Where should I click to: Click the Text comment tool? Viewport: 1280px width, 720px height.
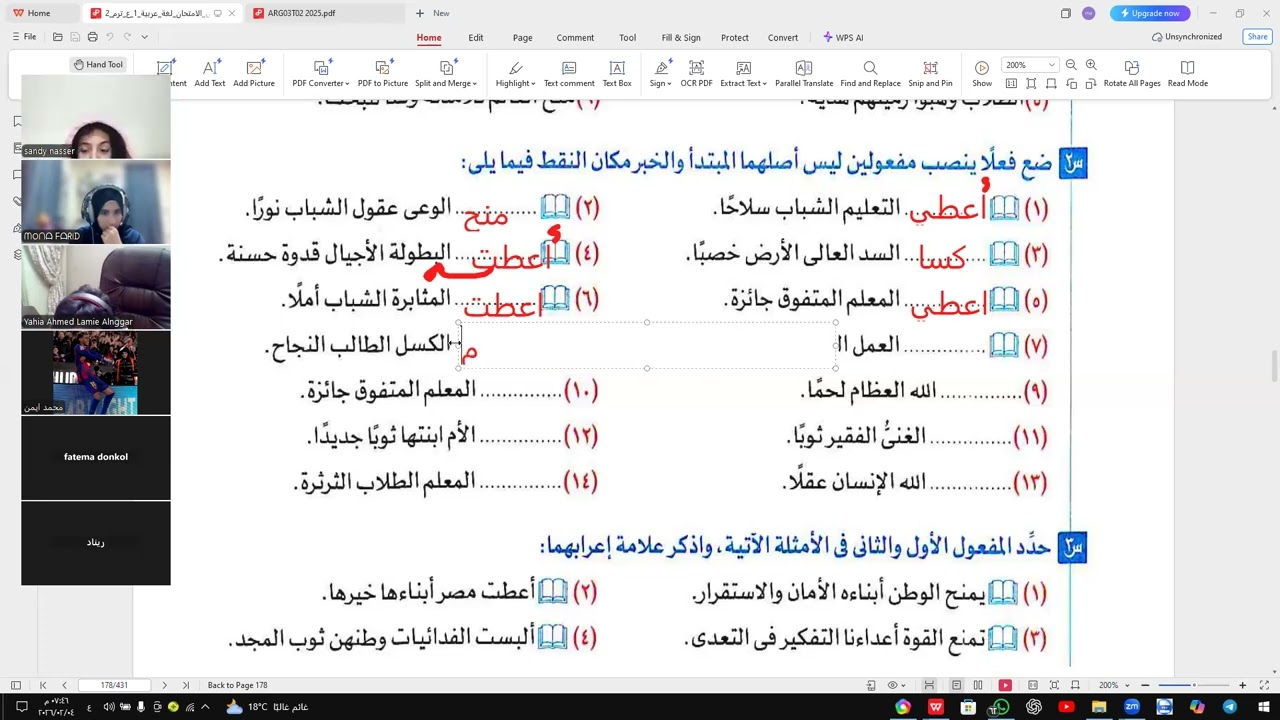coord(569,73)
